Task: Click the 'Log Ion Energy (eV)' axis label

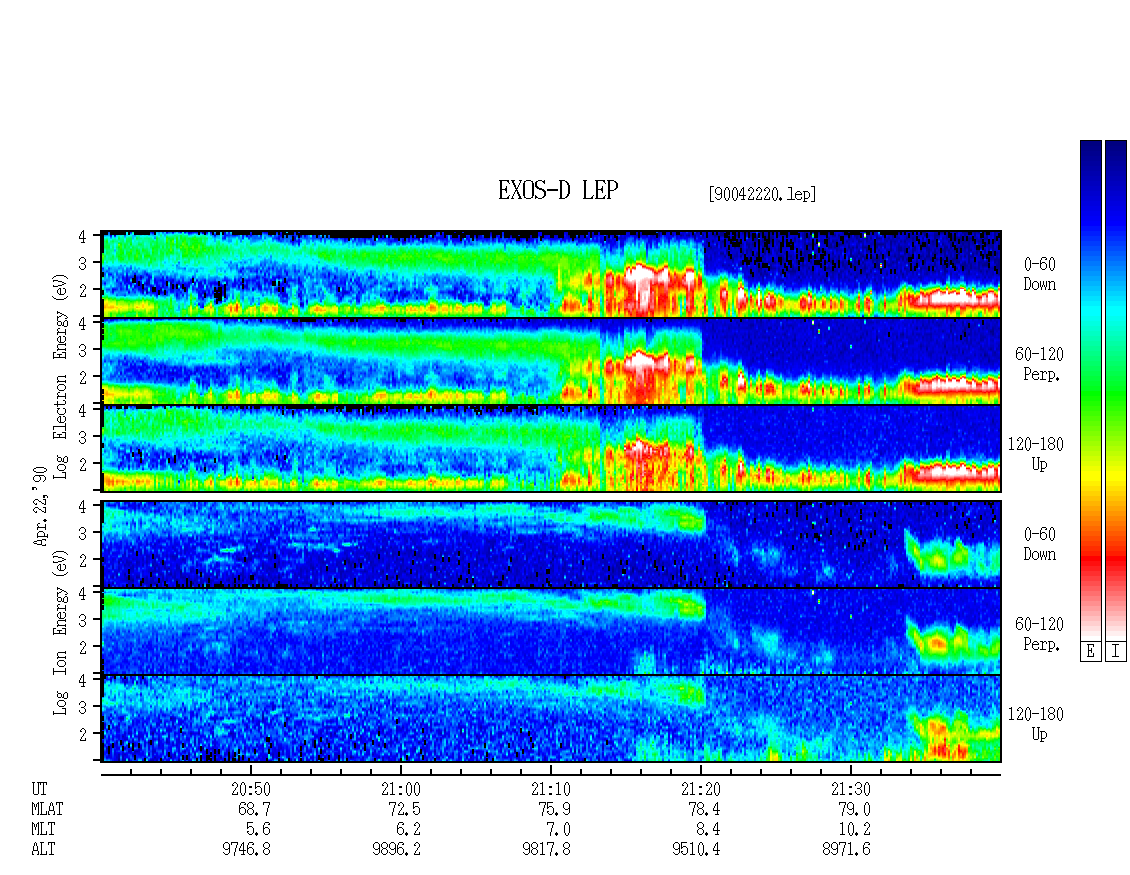Action: coord(61,633)
